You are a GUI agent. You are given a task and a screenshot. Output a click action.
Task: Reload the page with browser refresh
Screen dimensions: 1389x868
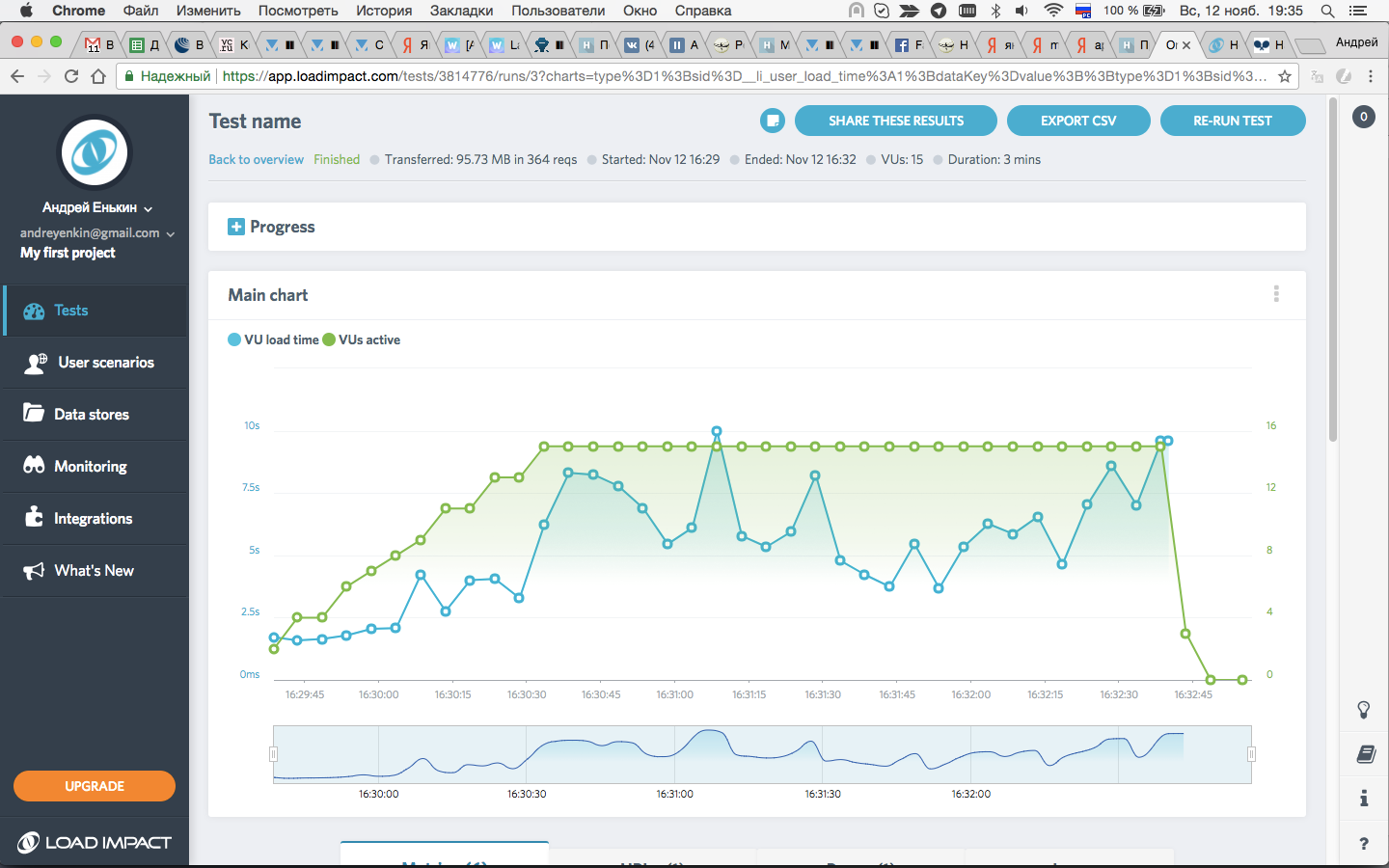click(x=70, y=76)
